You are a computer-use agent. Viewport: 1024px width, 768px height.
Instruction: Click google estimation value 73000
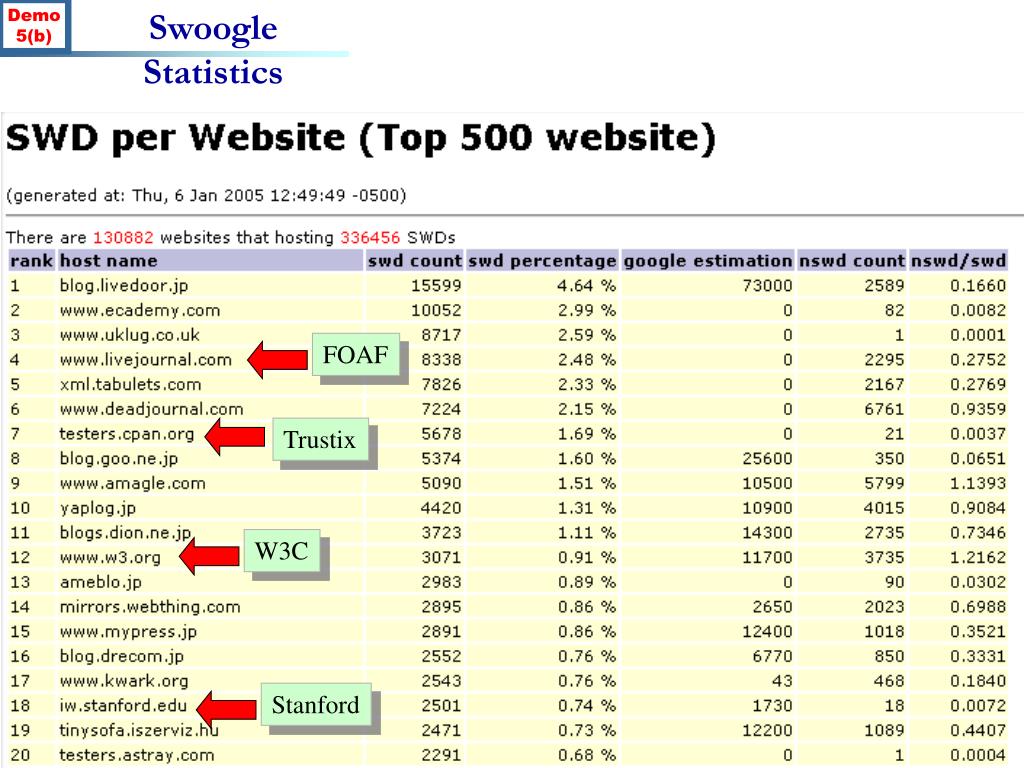pos(767,285)
